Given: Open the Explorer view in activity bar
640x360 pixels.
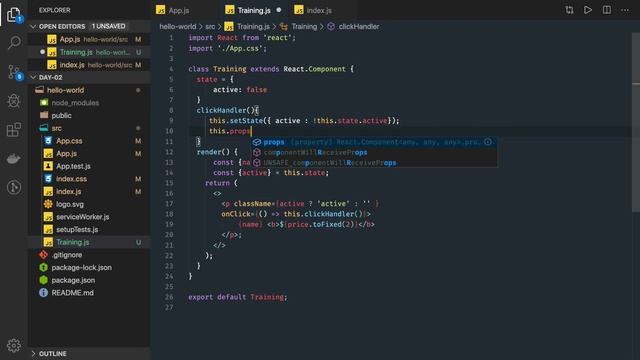Looking at the screenshot, I should (13, 15).
